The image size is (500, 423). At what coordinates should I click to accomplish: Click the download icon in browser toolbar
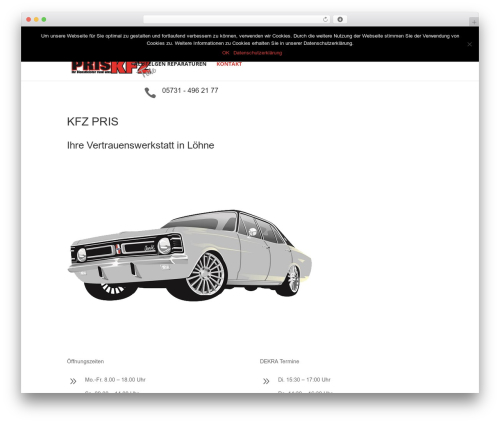tap(340, 19)
